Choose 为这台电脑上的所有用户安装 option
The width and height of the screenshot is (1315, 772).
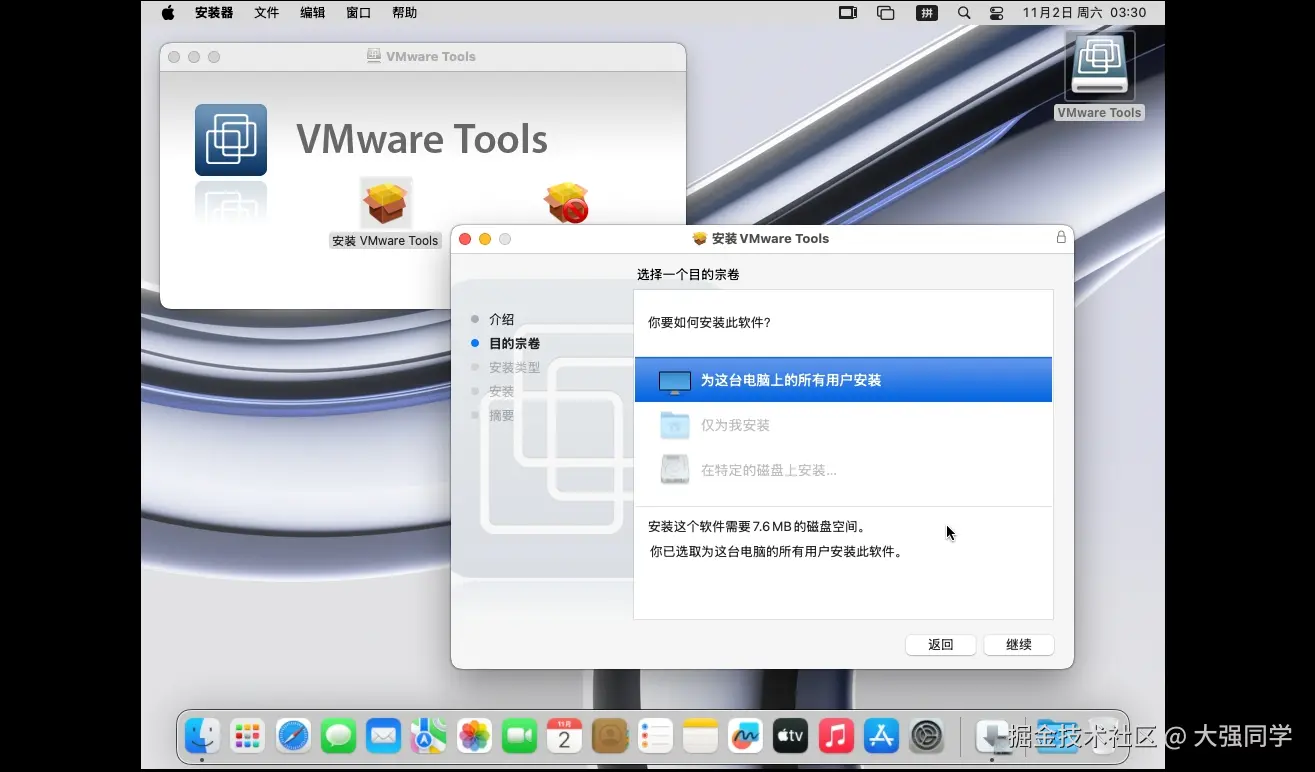coord(843,380)
